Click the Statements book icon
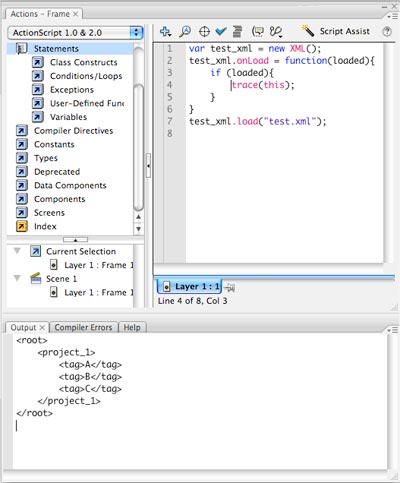Image resolution: width=400 pixels, height=483 pixels. click(x=22, y=49)
